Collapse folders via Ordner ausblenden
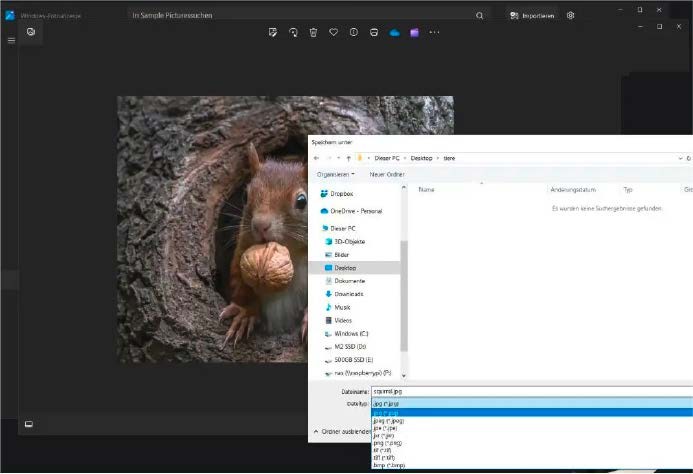 (x=342, y=430)
